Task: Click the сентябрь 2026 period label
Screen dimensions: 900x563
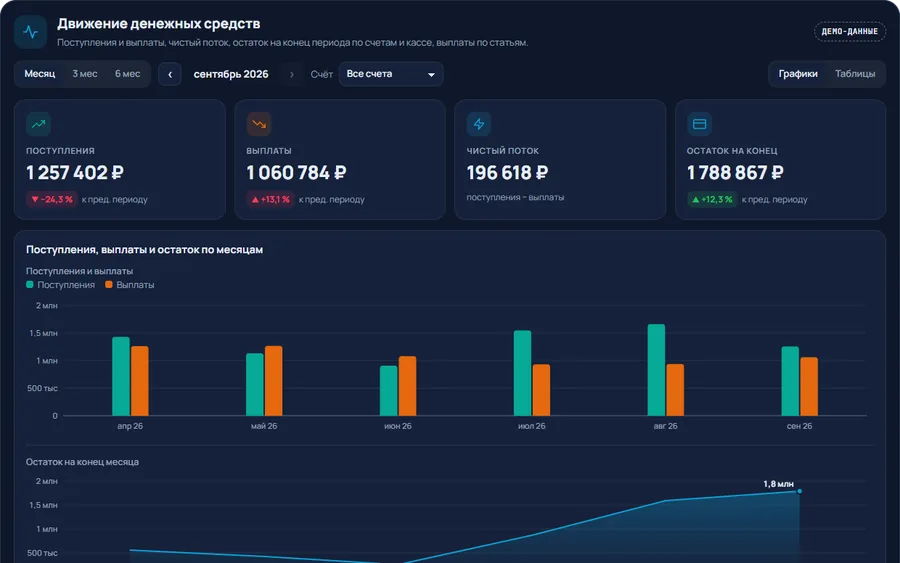Action: (231, 74)
